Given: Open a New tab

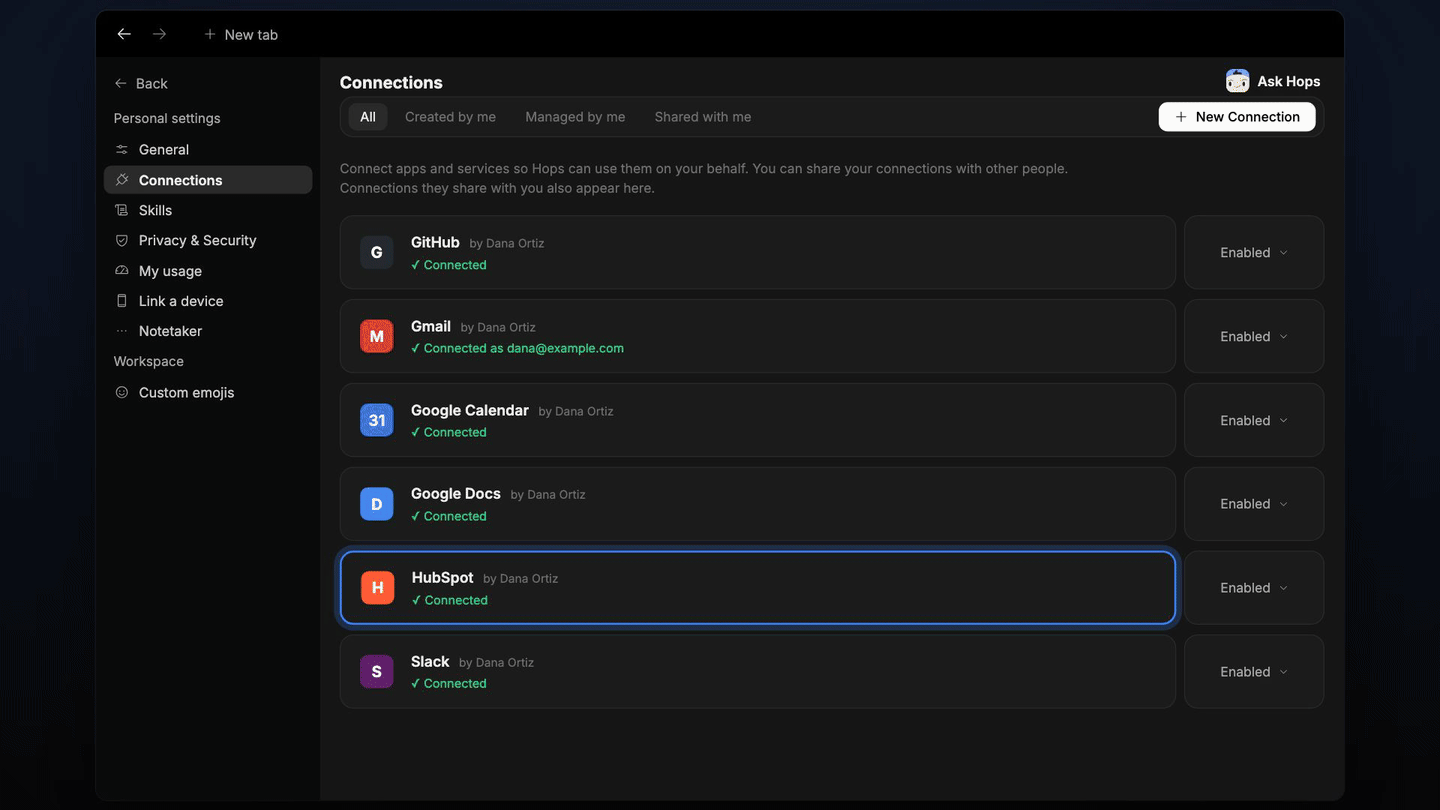Looking at the screenshot, I should pos(241,34).
